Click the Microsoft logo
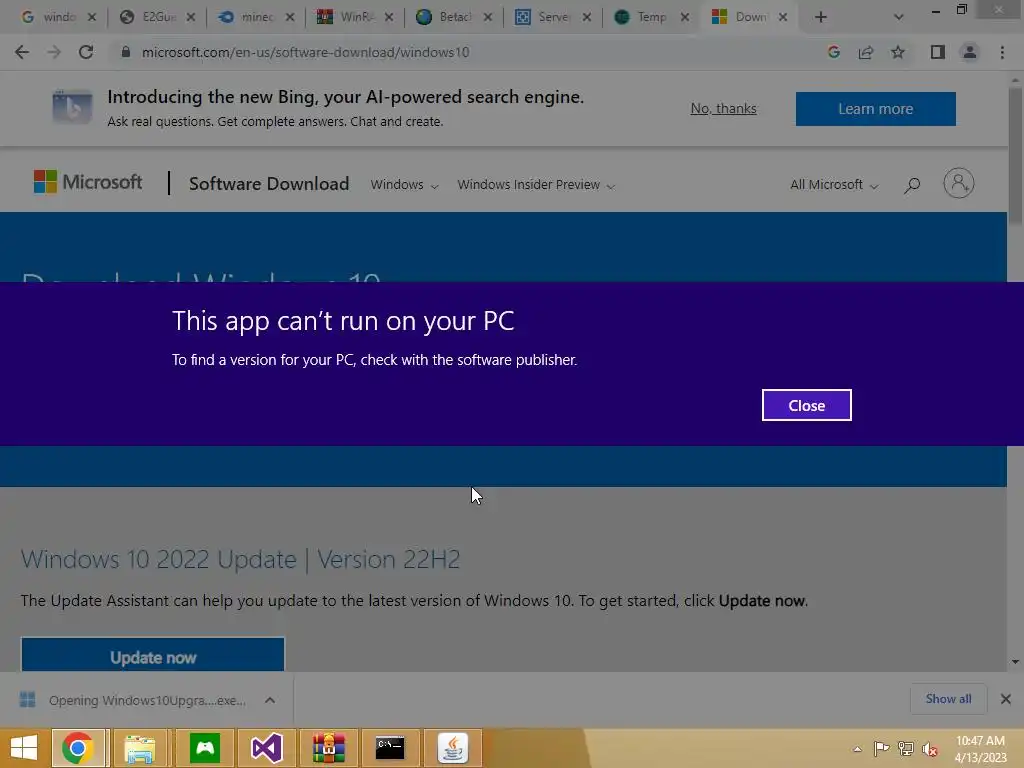 coord(88,182)
